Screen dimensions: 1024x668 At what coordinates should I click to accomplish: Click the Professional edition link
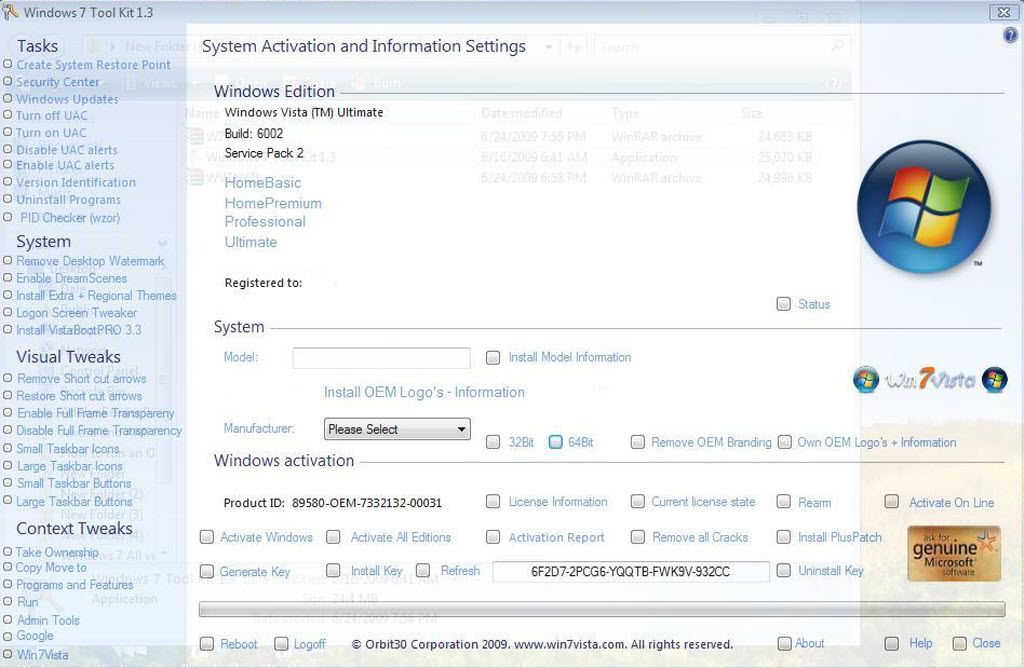265,221
